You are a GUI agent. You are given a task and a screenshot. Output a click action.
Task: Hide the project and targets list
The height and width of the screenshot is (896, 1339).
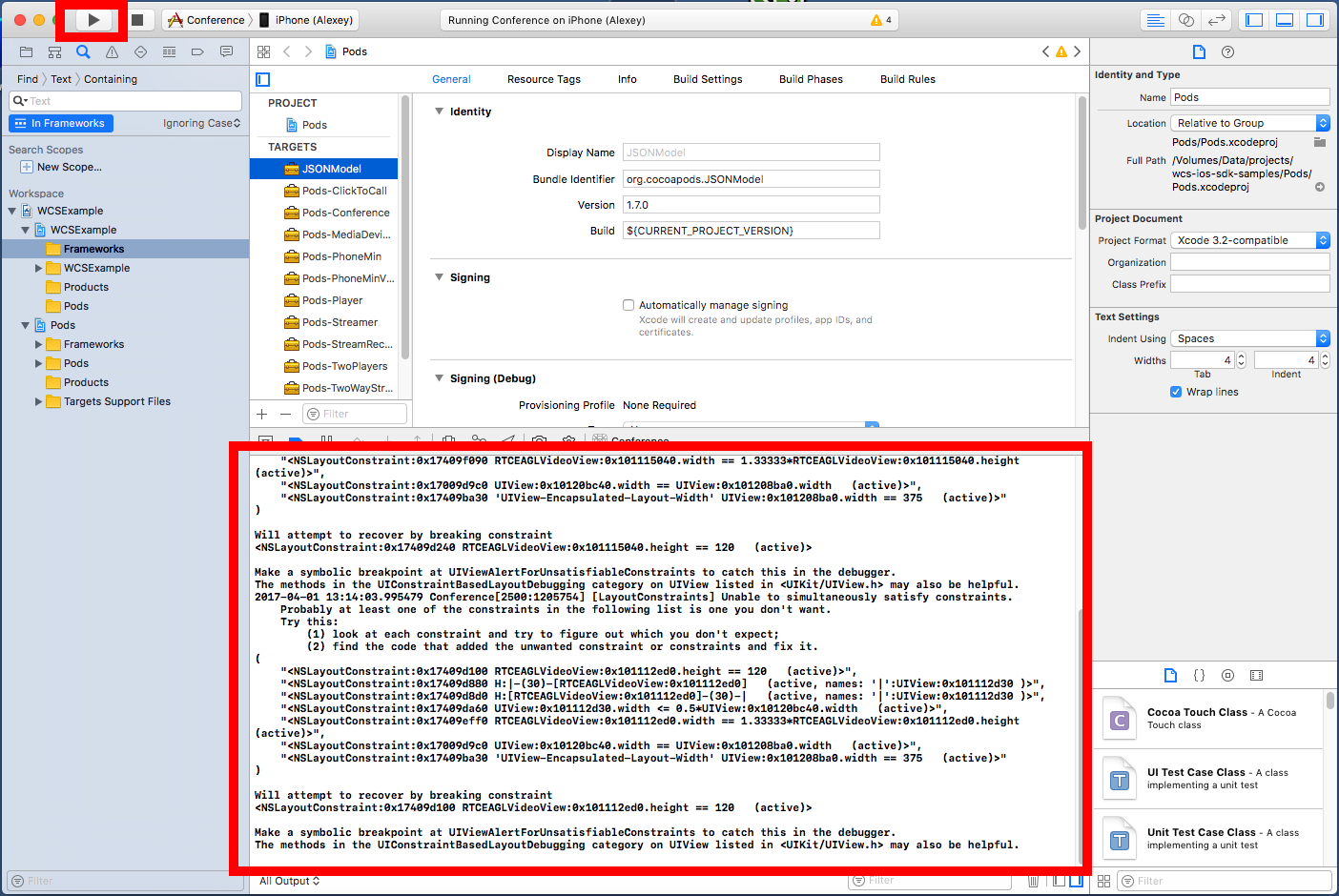pyautogui.click(x=263, y=79)
